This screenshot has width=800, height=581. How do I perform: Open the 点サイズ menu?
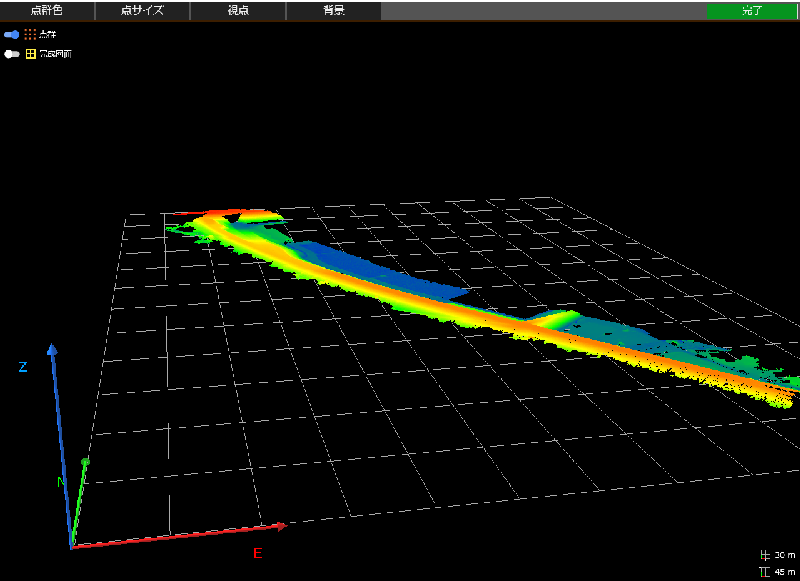point(142,11)
